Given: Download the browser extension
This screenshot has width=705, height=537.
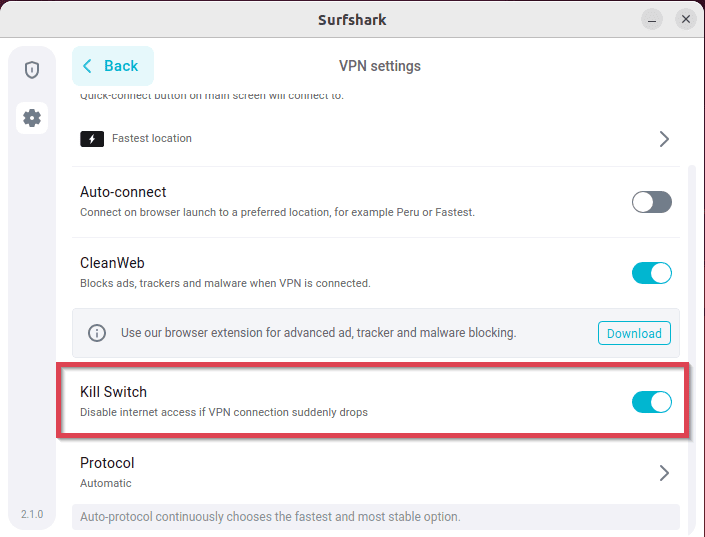Looking at the screenshot, I should pyautogui.click(x=634, y=333).
